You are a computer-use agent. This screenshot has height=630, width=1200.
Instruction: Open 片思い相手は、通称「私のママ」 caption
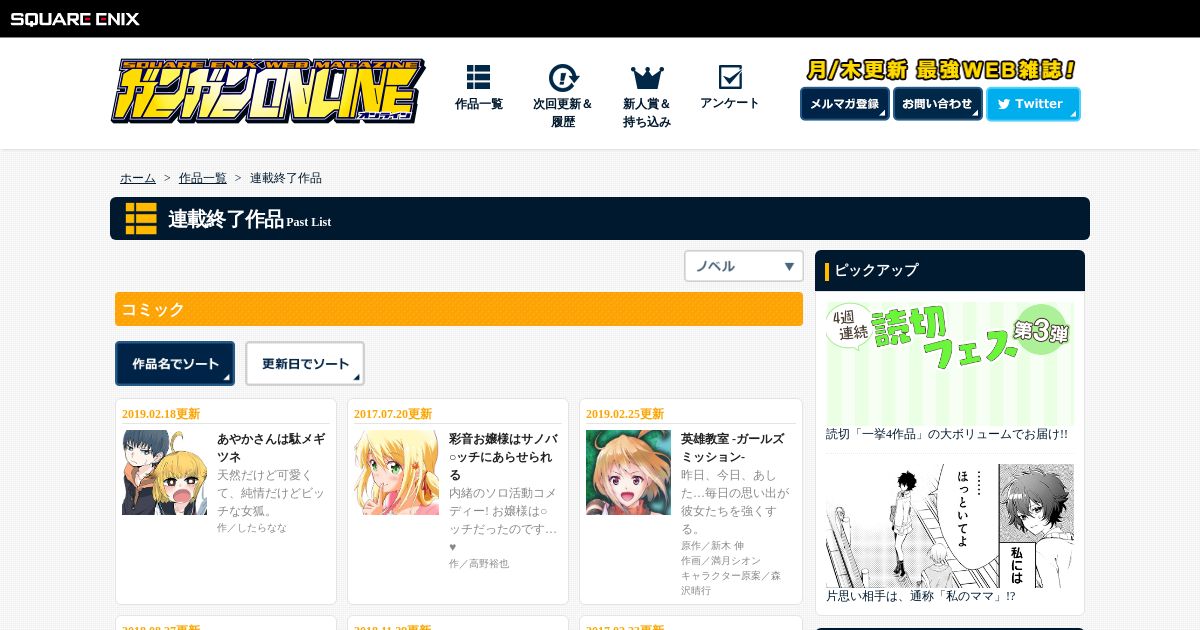921,596
